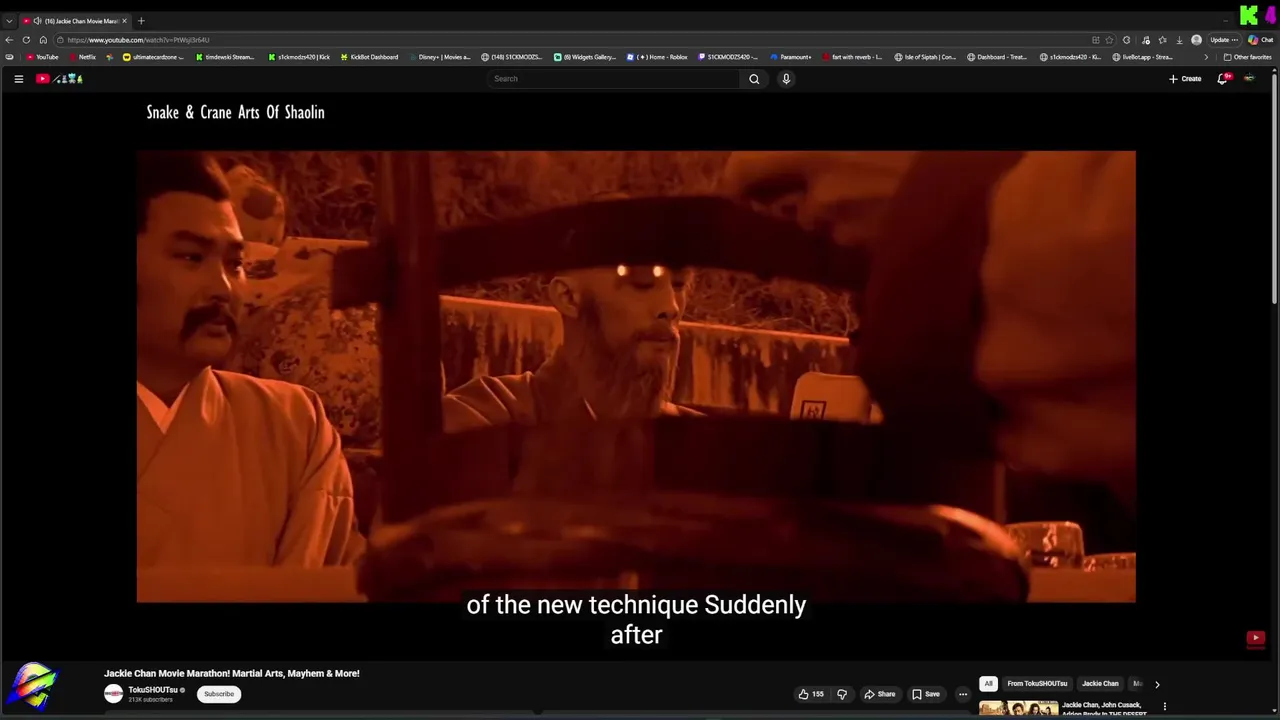Reload the page

coord(26,40)
